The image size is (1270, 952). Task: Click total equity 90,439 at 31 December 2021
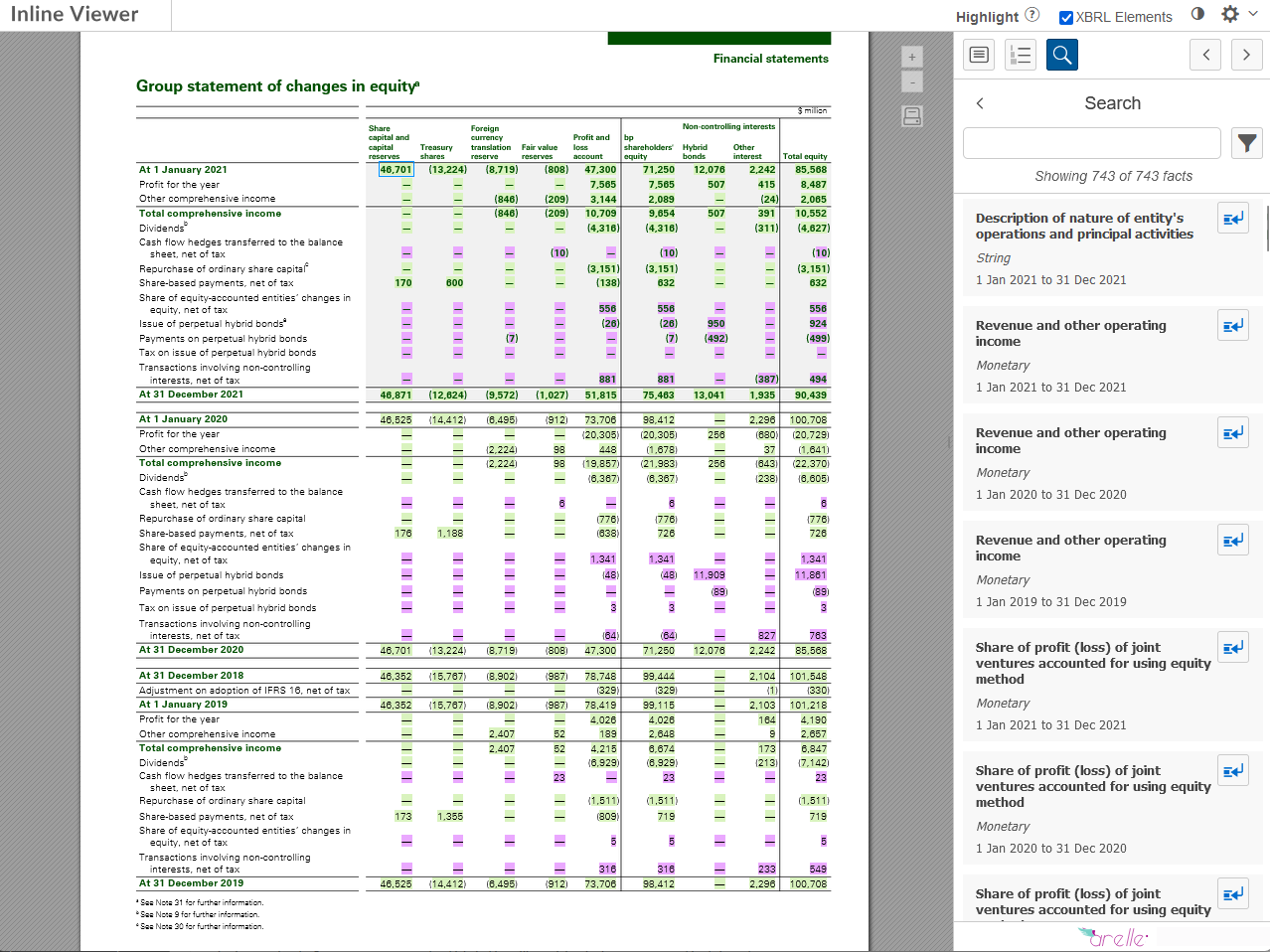[x=811, y=395]
